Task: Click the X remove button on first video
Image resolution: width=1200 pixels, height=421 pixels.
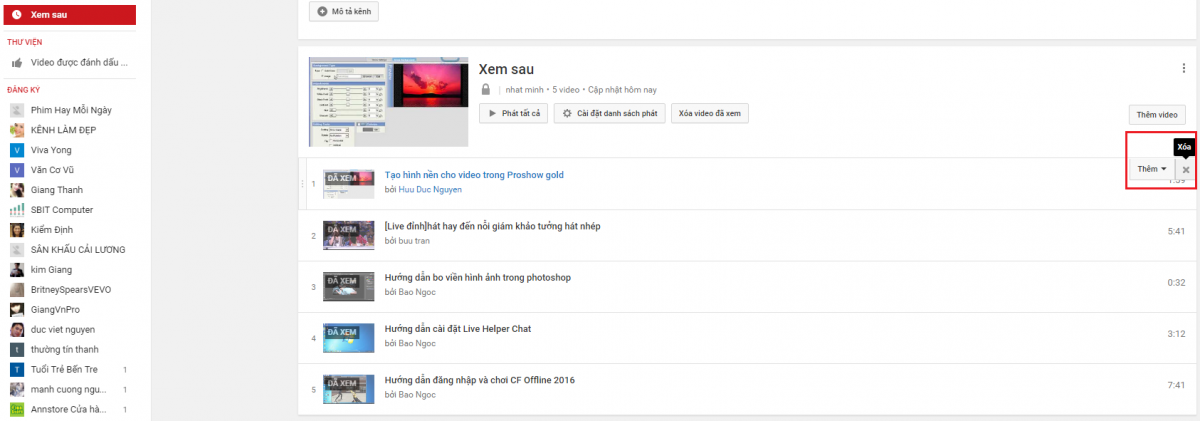Action: pos(1185,170)
